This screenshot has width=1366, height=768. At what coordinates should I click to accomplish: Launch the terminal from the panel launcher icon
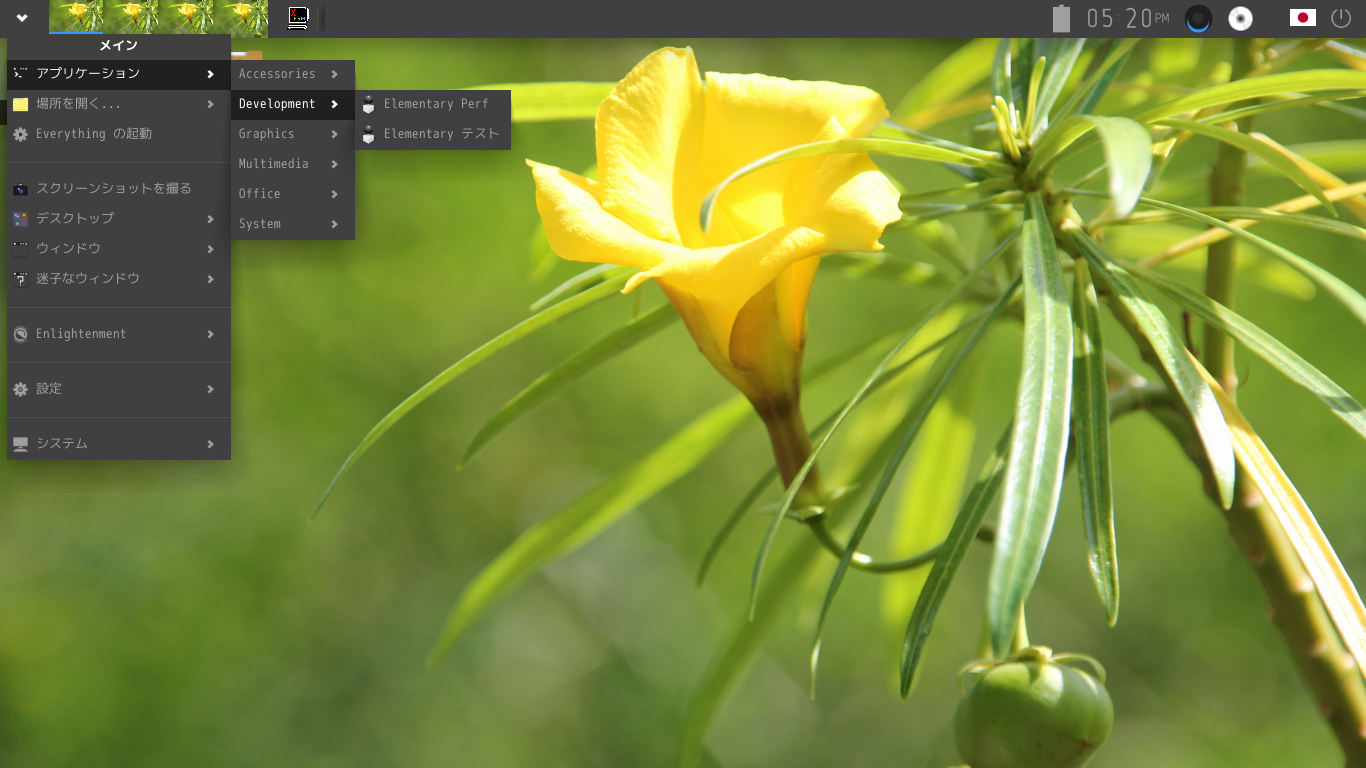pyautogui.click(x=297, y=18)
